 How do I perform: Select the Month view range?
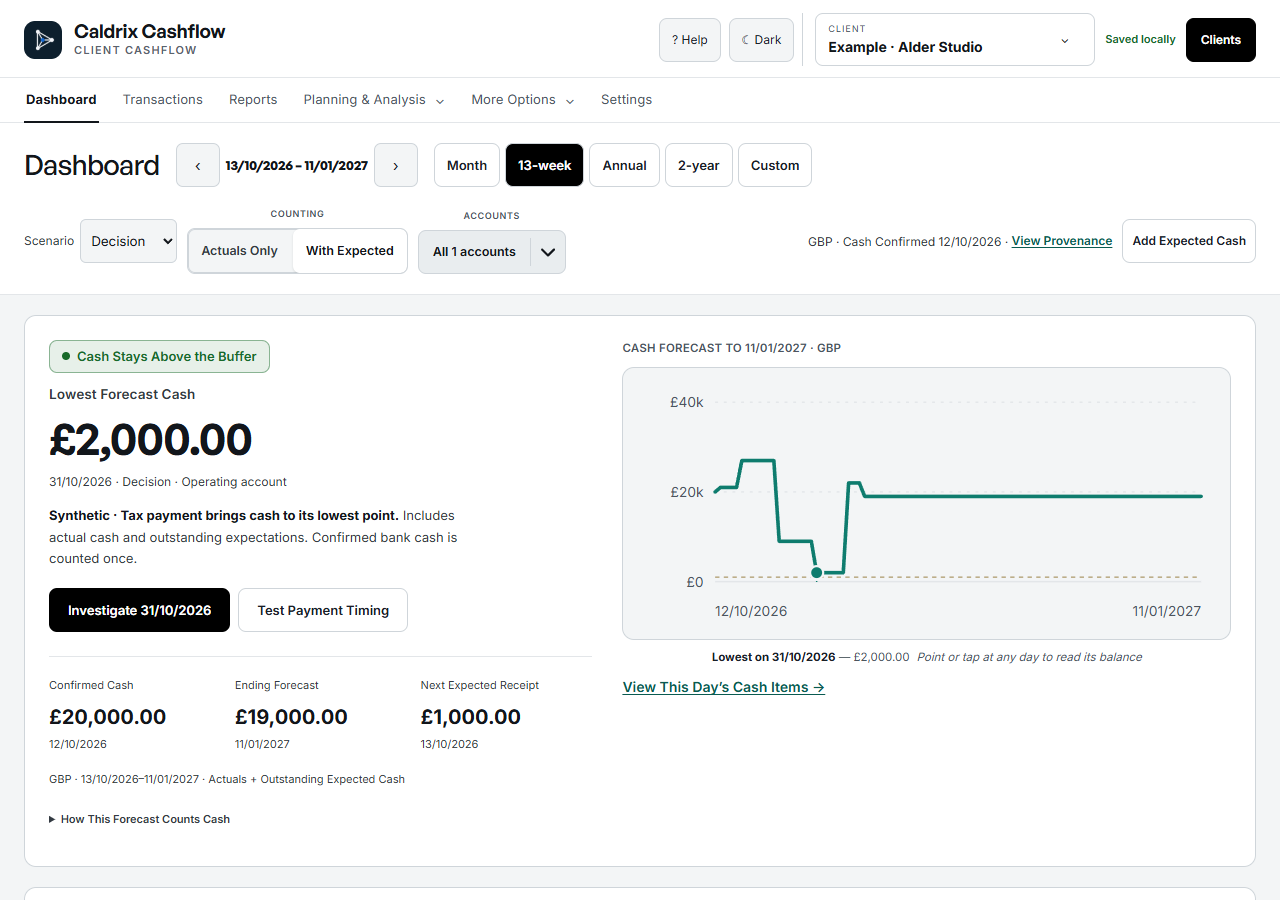coord(467,165)
